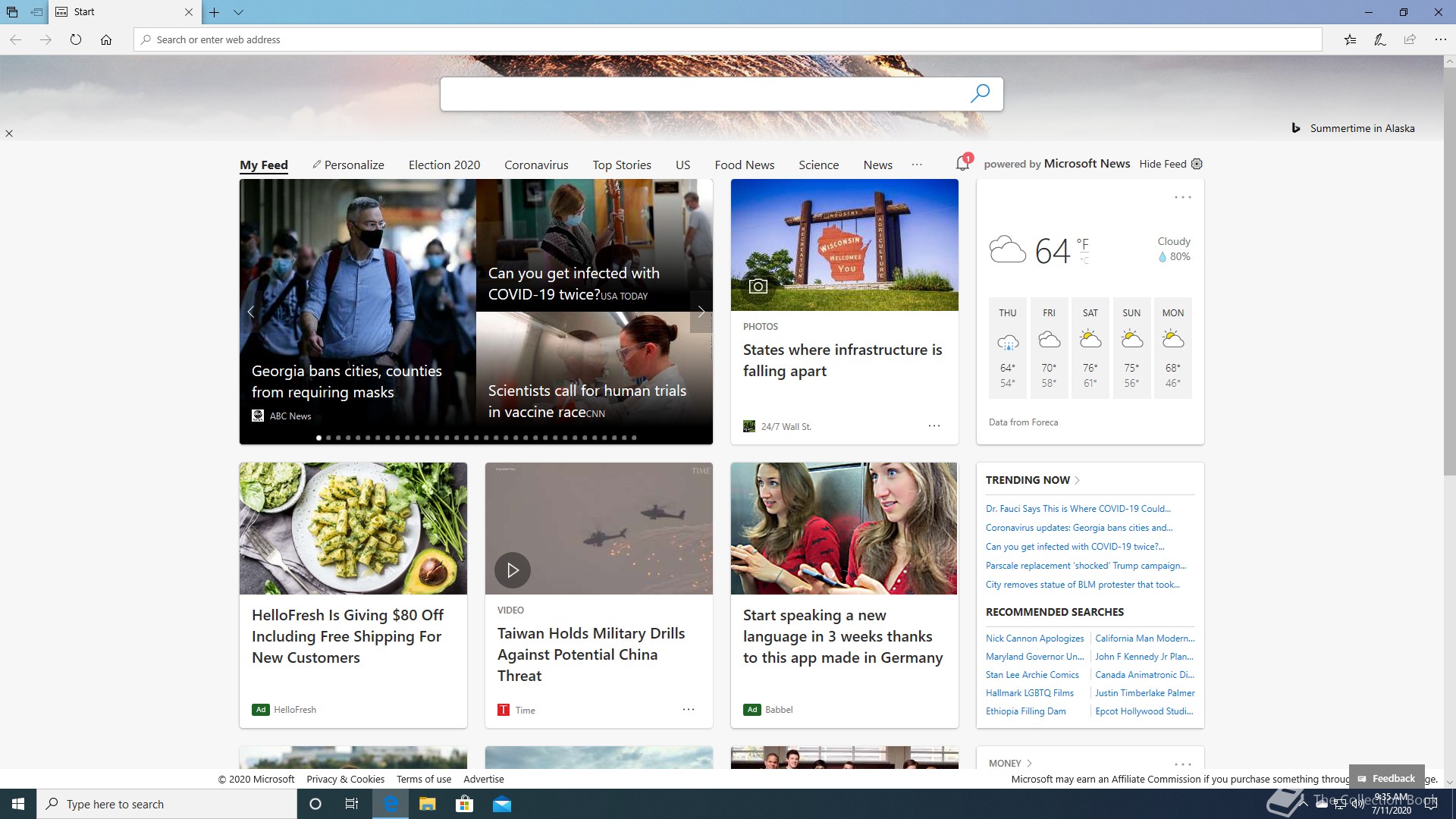Refresh the page with reload icon

click(x=76, y=39)
